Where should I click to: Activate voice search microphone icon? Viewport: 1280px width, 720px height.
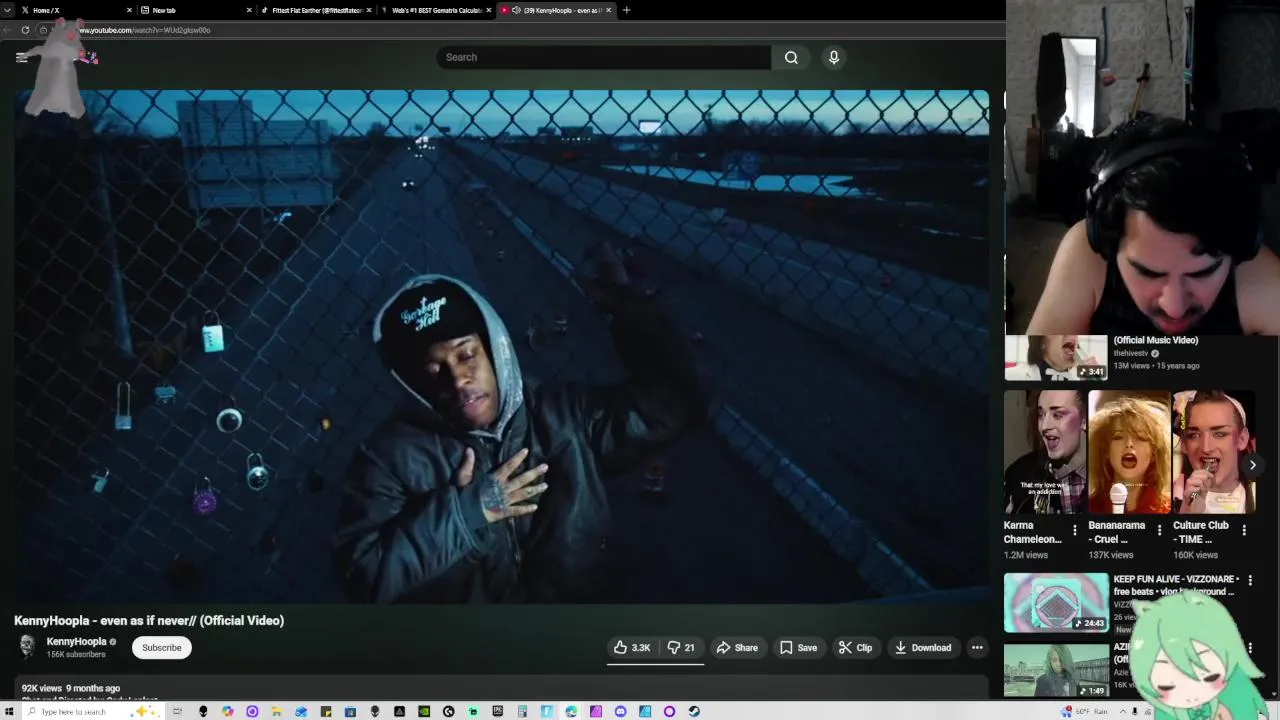(x=833, y=57)
